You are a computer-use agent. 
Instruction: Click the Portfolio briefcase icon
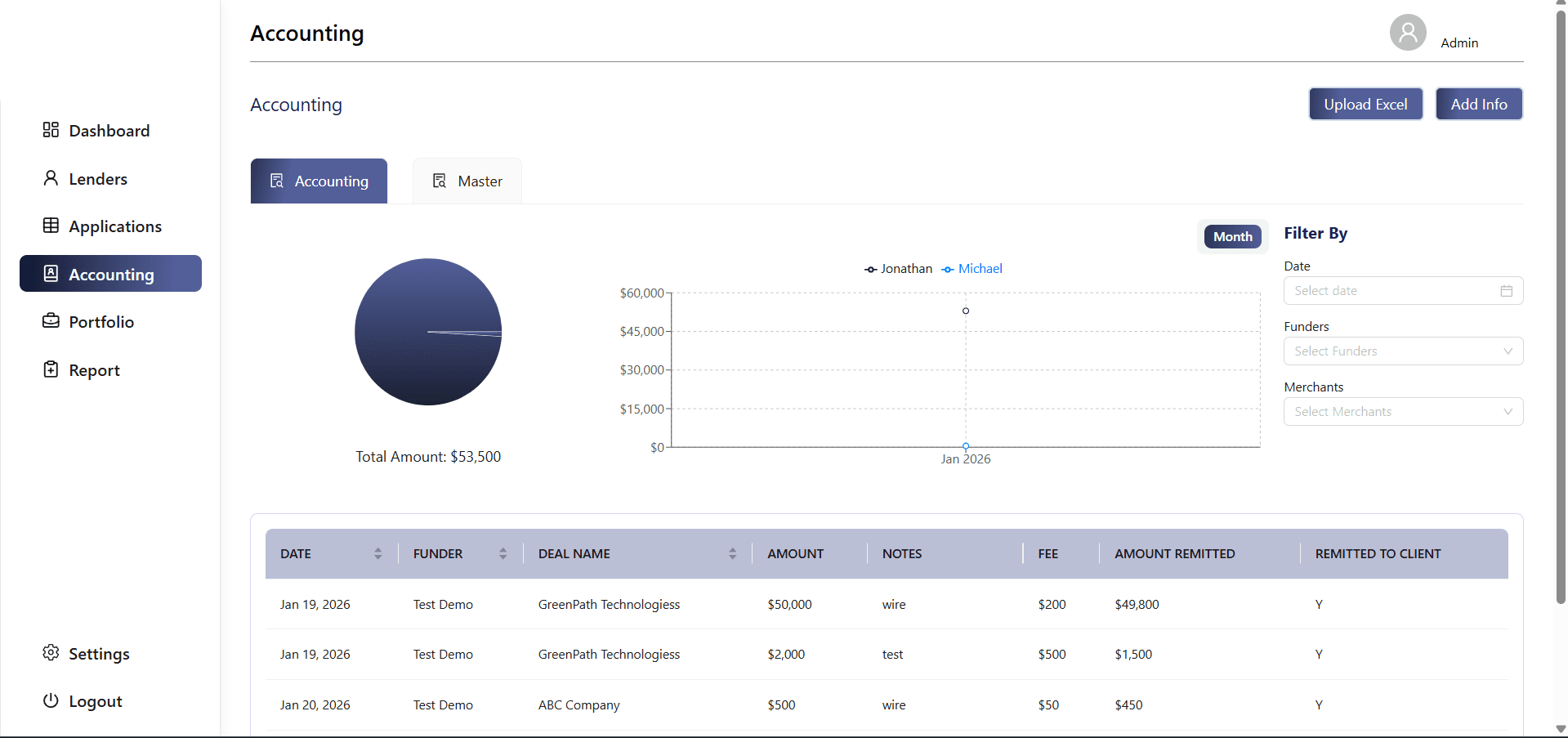pyautogui.click(x=51, y=321)
